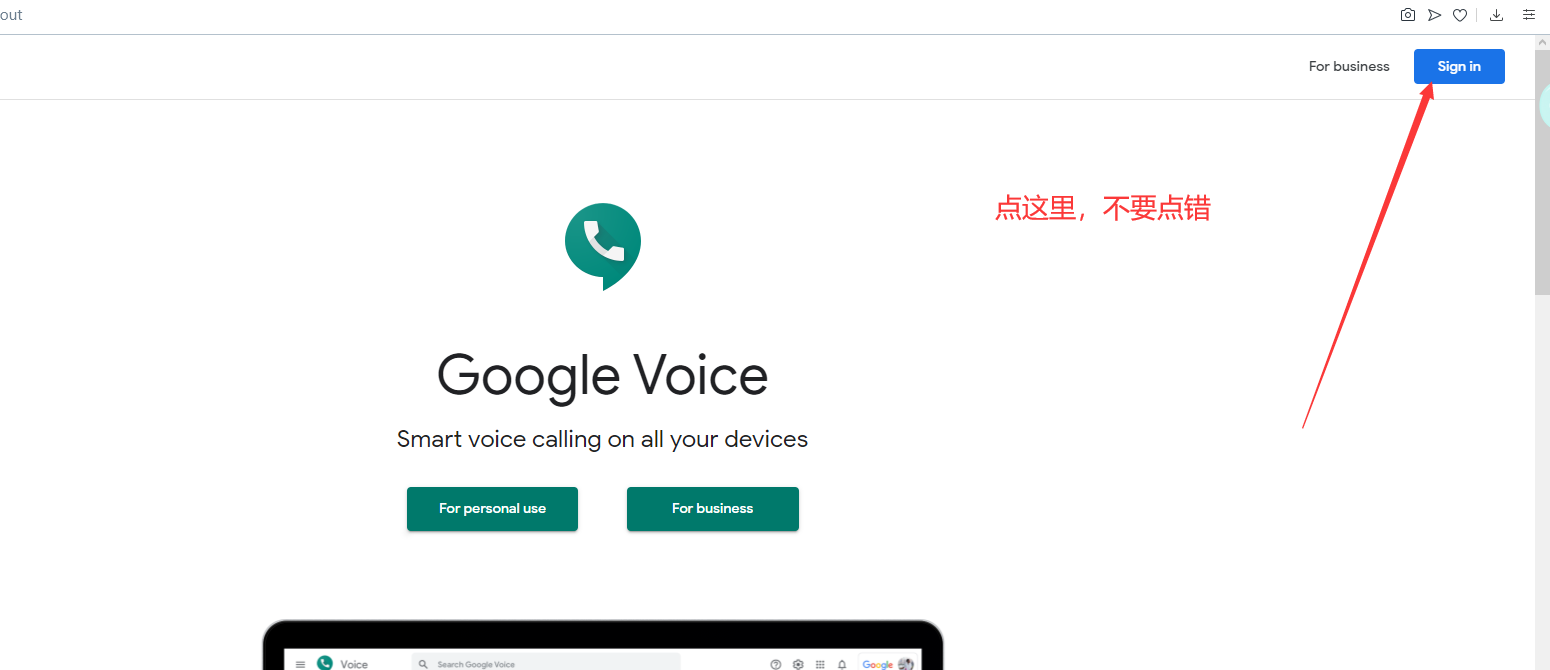This screenshot has width=1550, height=670.
Task: Click the Google account avatar in preview
Action: 906,664
